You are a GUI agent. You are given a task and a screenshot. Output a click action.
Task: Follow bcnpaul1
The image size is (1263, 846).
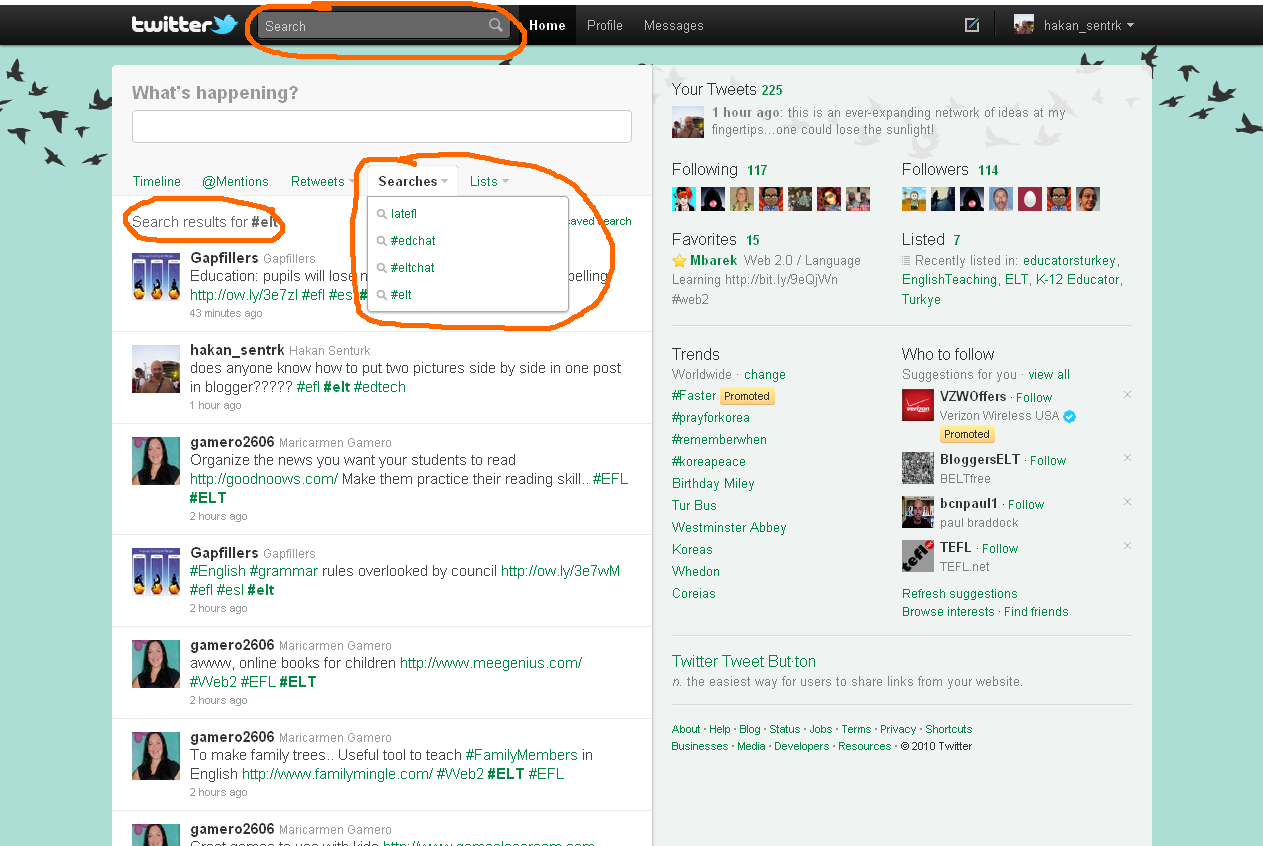coord(1026,504)
